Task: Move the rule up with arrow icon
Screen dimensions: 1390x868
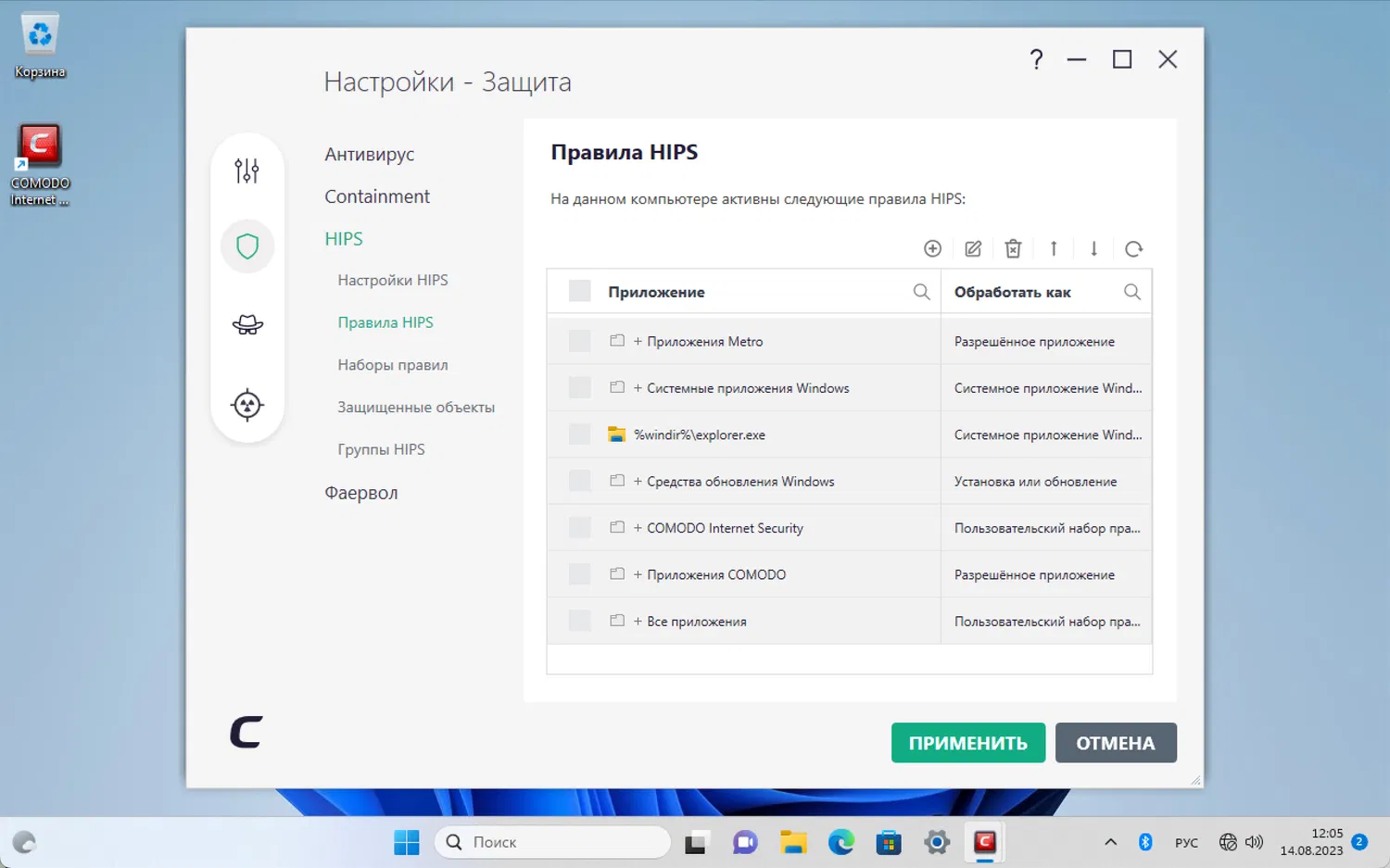Action: coord(1054,248)
